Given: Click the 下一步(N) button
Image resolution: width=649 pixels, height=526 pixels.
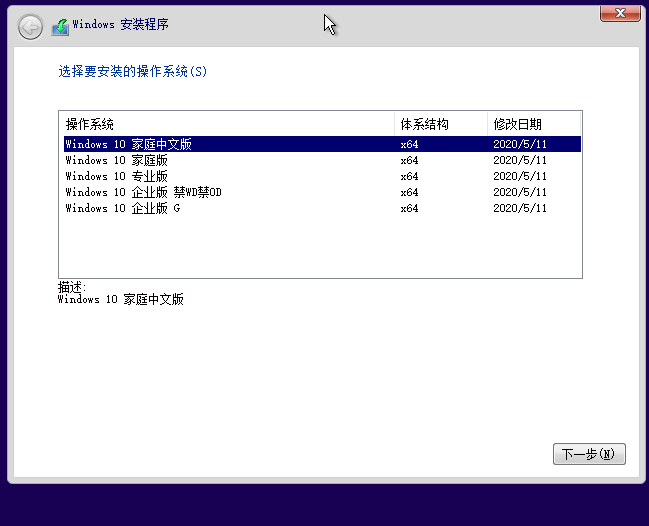Looking at the screenshot, I should pos(589,454).
